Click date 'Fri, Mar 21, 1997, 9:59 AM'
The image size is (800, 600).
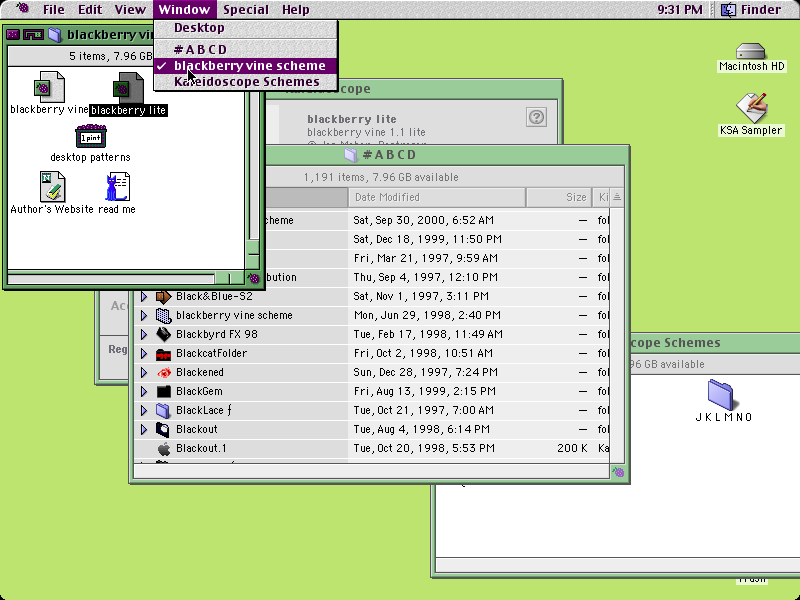click(426, 258)
